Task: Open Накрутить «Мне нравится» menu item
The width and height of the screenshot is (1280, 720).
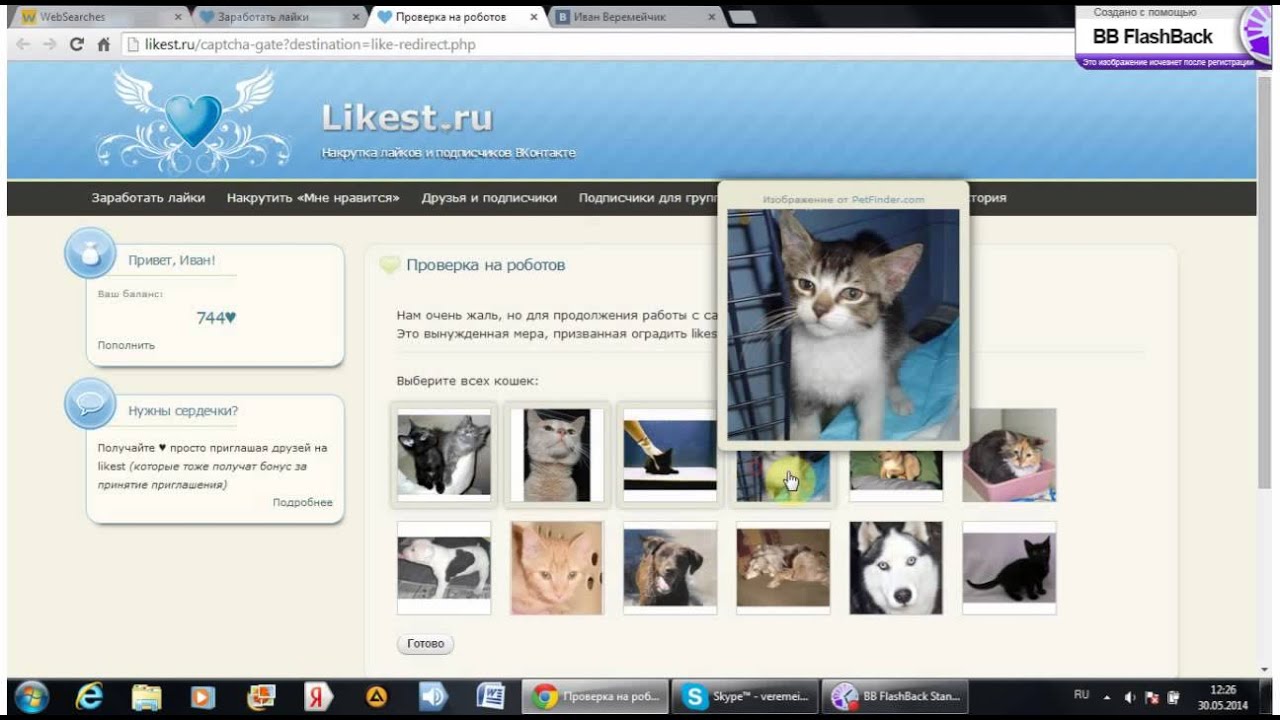Action: pyautogui.click(x=313, y=198)
